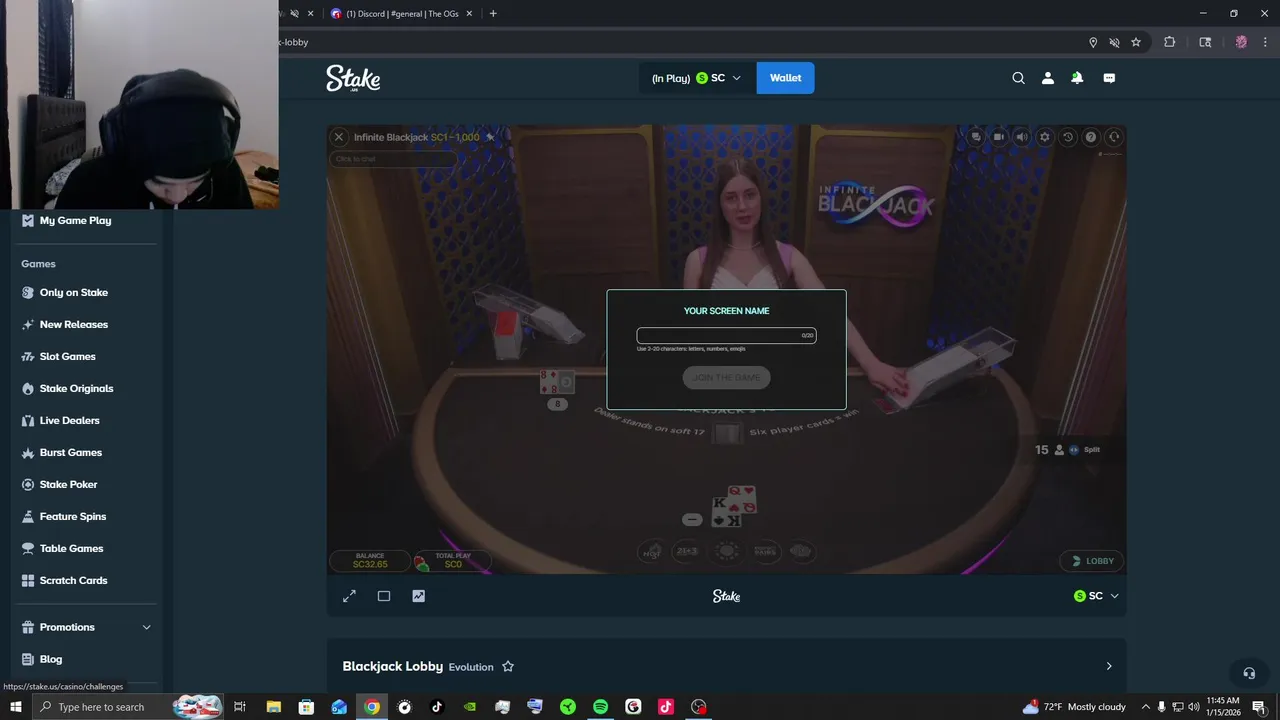
Task: Expand the Promotions menu chevron
Action: click(x=146, y=627)
